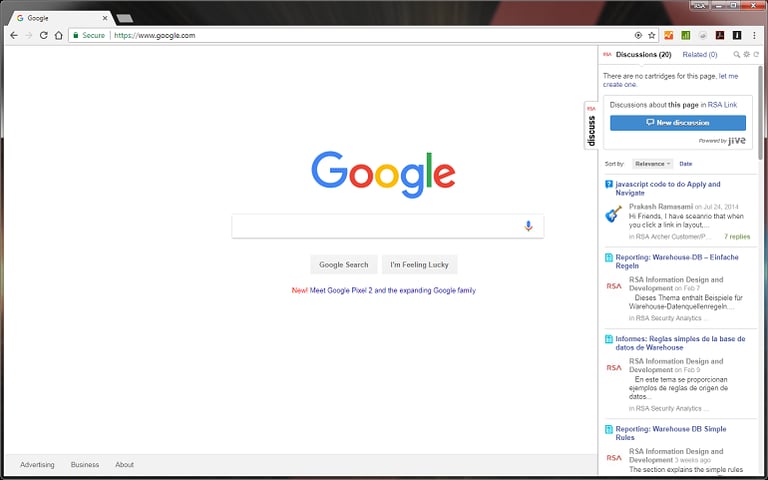This screenshot has height=480, width=768.
Task: Expand the Relevance sort dropdown
Action: [x=652, y=164]
